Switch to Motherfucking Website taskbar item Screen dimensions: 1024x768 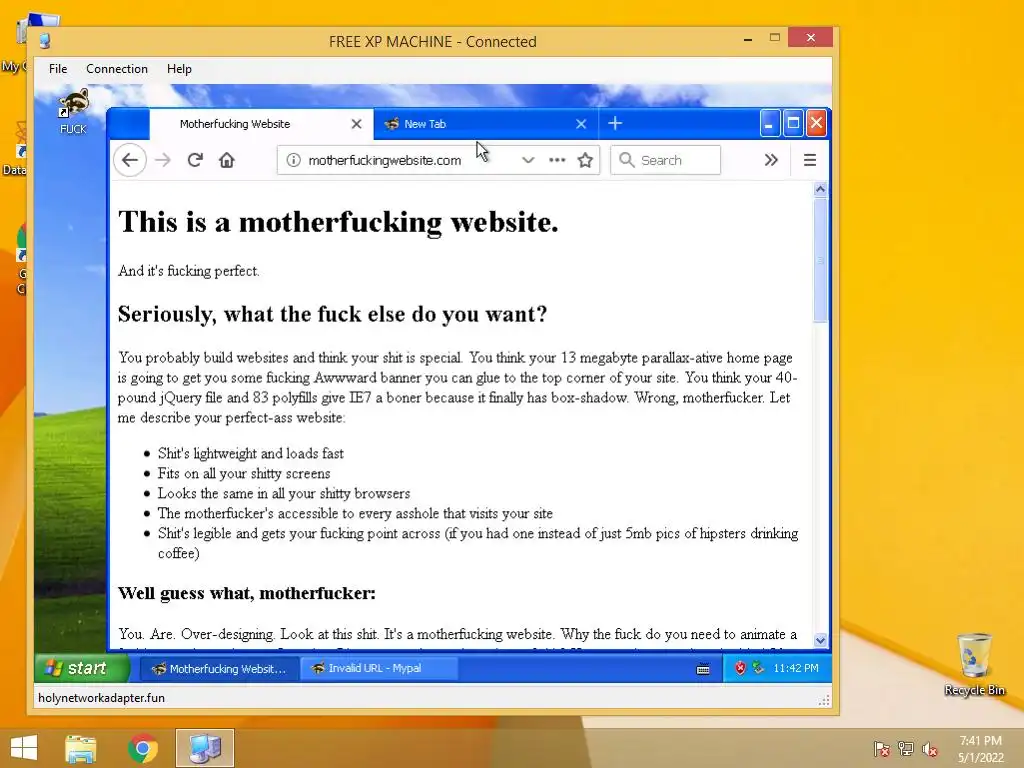coord(218,669)
